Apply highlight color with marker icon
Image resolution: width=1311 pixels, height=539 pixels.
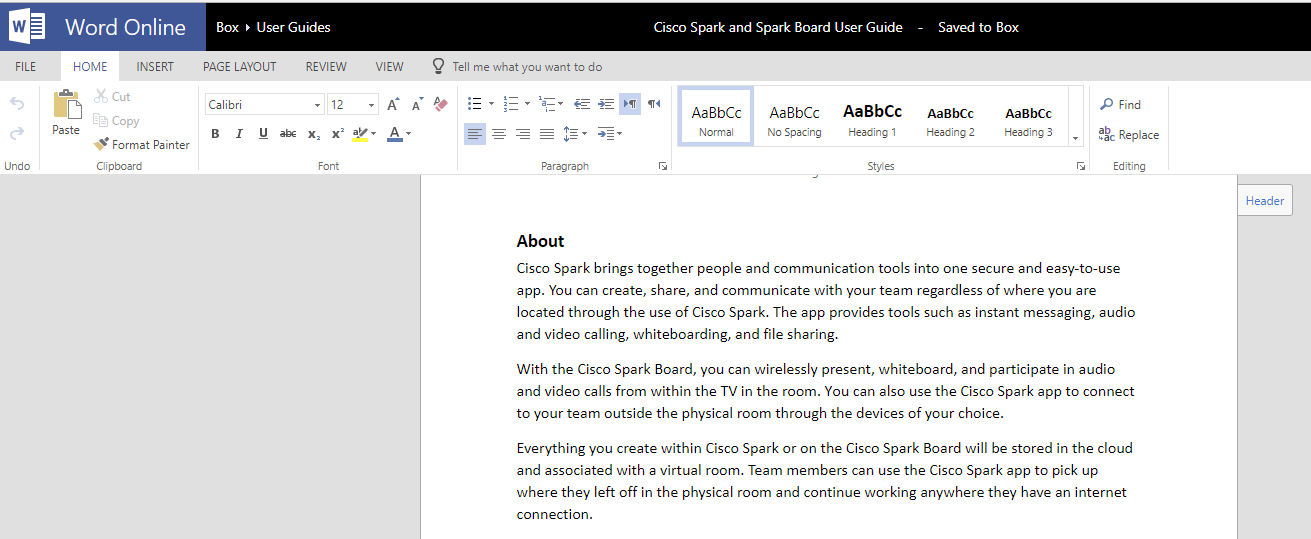[360, 134]
